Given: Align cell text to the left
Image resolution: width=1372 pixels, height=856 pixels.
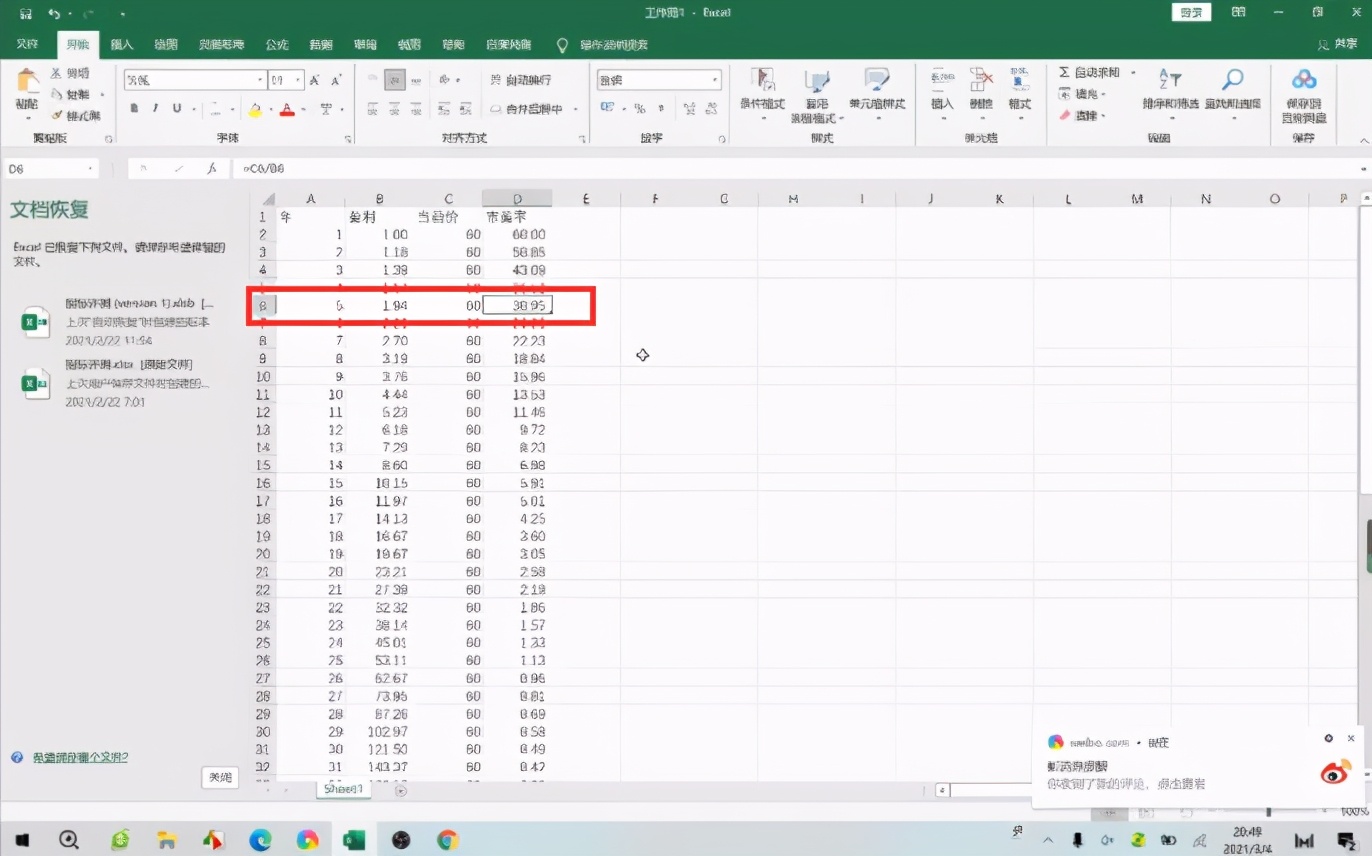Looking at the screenshot, I should [373, 108].
